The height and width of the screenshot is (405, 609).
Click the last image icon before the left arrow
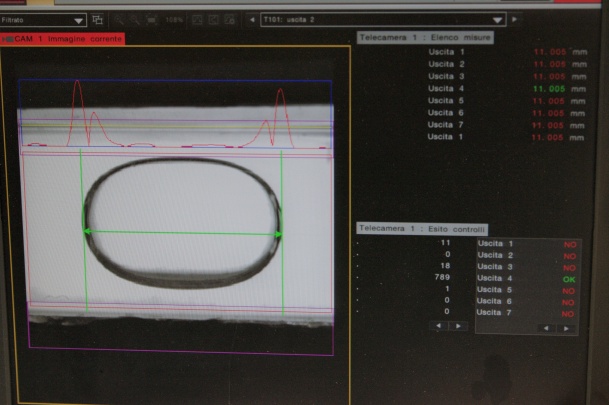[230, 20]
